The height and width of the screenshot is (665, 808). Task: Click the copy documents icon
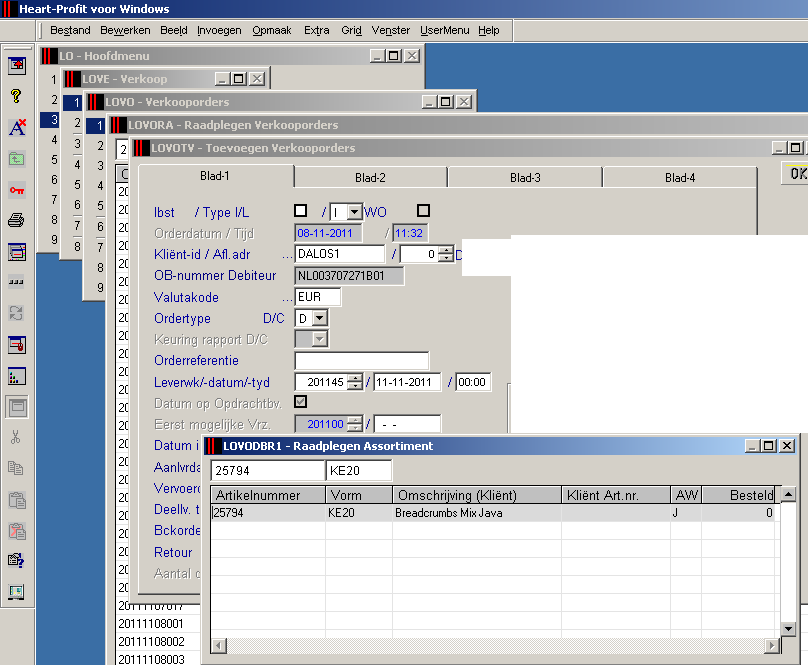(x=16, y=468)
